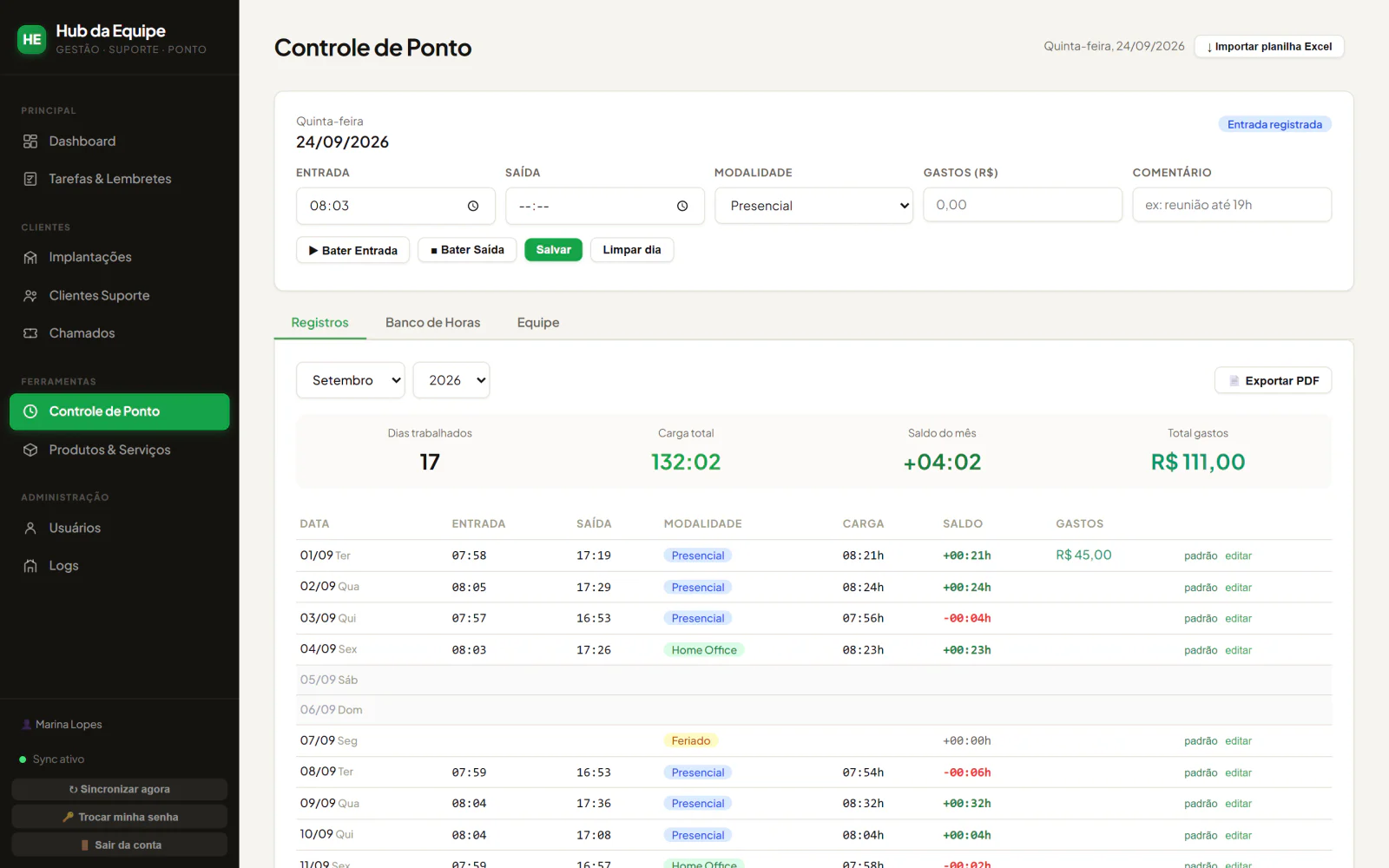Viewport: 1389px width, 868px height.
Task: Click padrão link for 04/09 row
Action: point(1201,650)
